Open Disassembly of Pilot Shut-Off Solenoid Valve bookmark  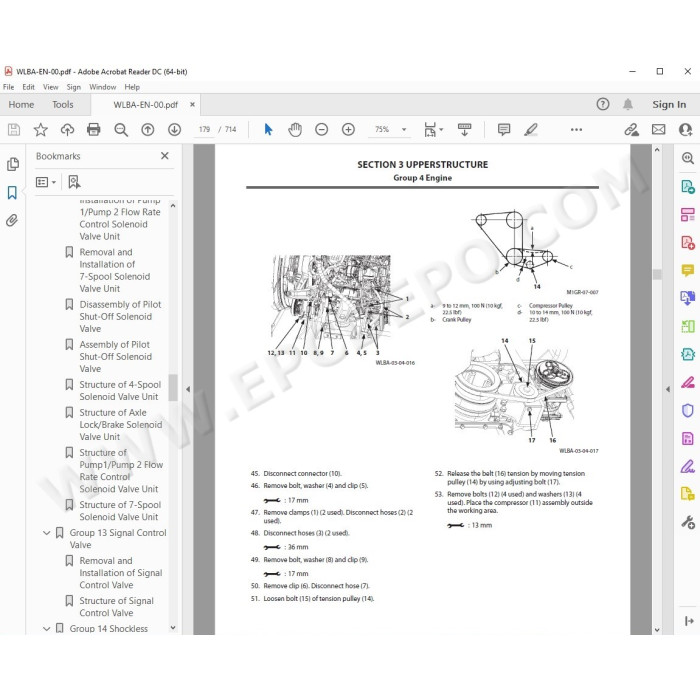point(120,317)
